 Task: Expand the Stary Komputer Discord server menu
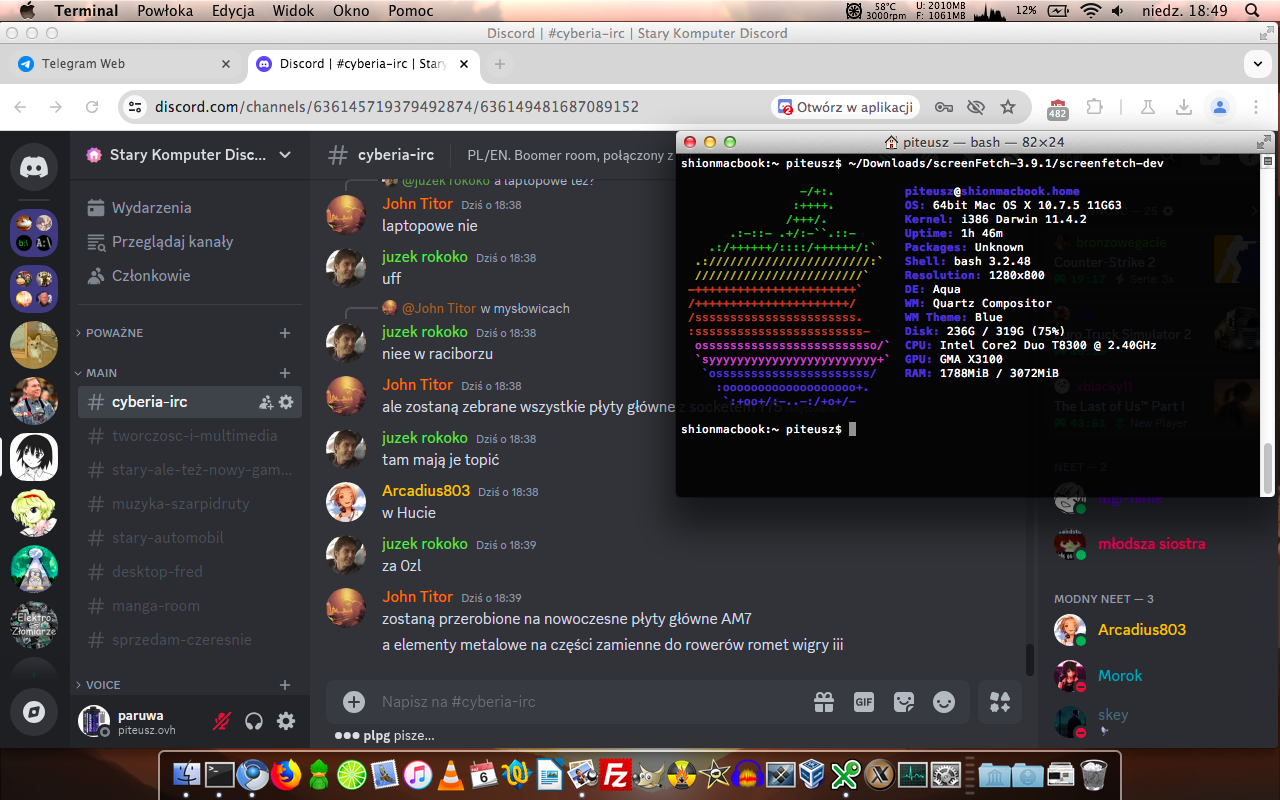[285, 155]
